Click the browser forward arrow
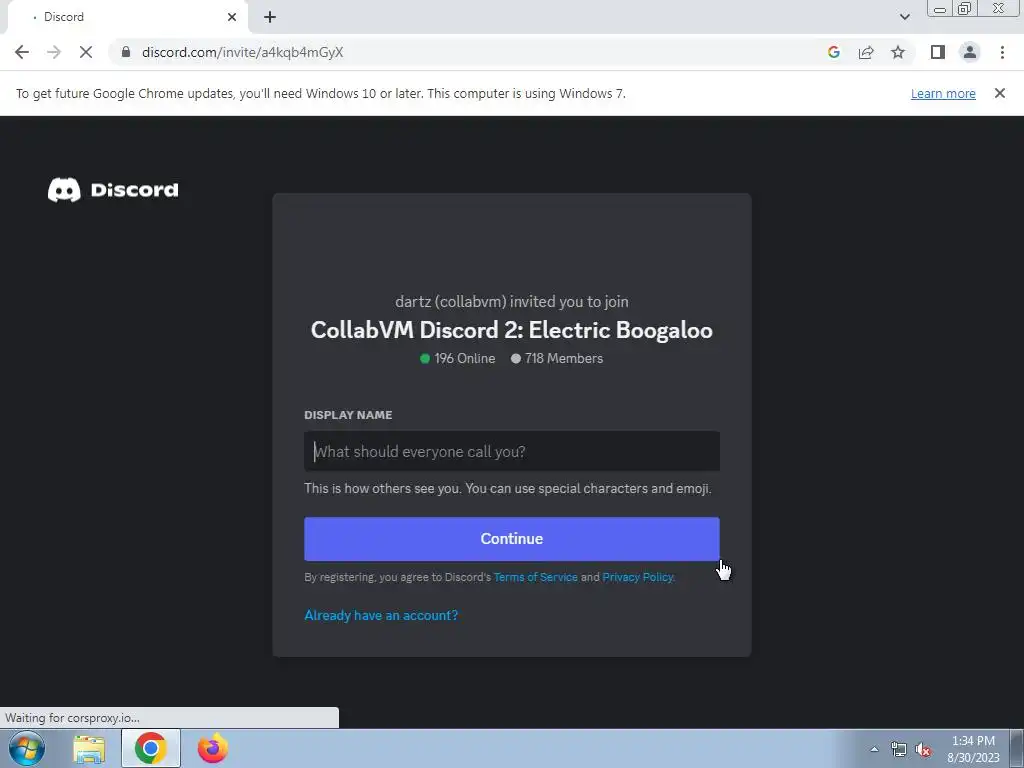This screenshot has width=1024, height=768. point(54,52)
